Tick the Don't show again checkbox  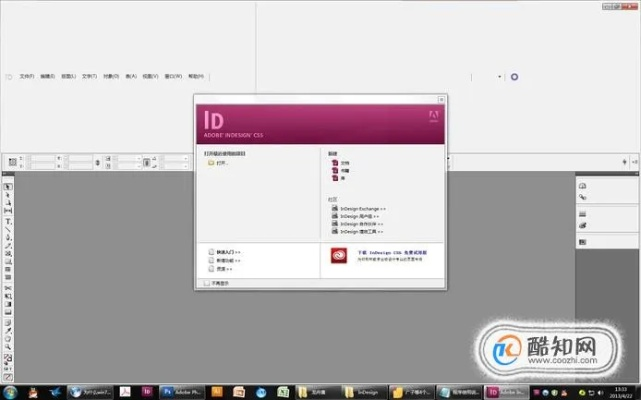pos(207,283)
